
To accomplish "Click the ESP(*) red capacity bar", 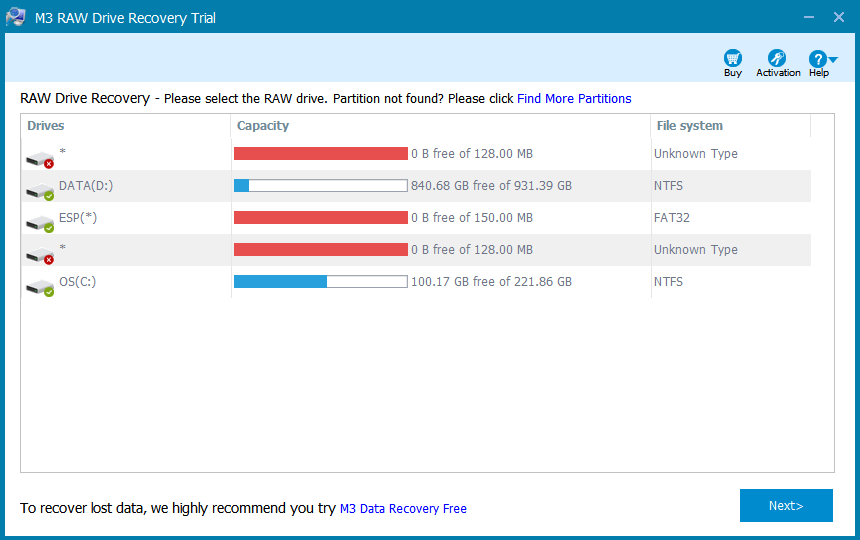I will tap(321, 218).
